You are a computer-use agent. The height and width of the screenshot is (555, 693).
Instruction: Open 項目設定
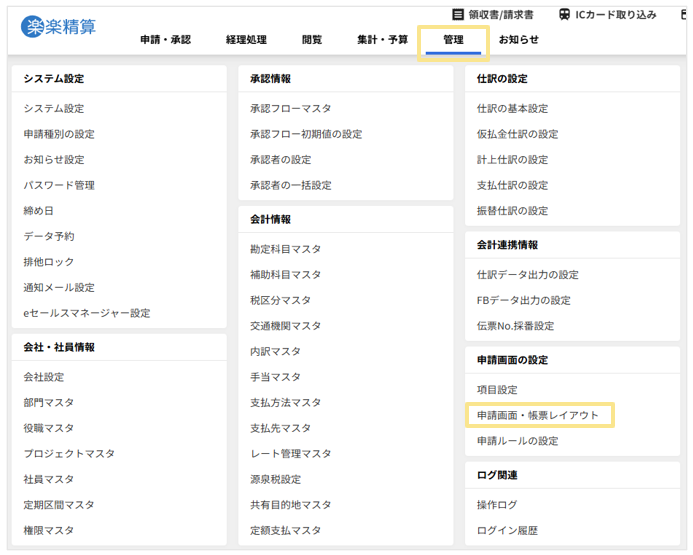click(x=497, y=390)
